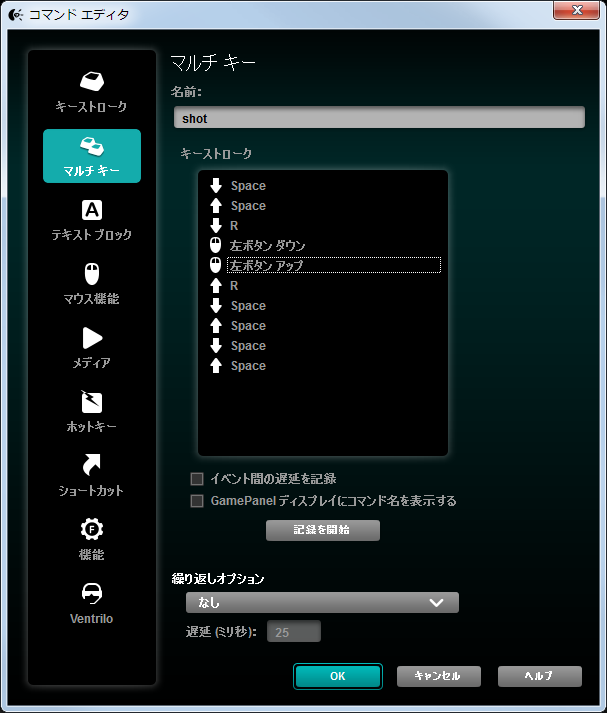This screenshot has height=713, width=607.
Task: Choose the マウス機能 mouse function icon
Action: click(x=92, y=274)
